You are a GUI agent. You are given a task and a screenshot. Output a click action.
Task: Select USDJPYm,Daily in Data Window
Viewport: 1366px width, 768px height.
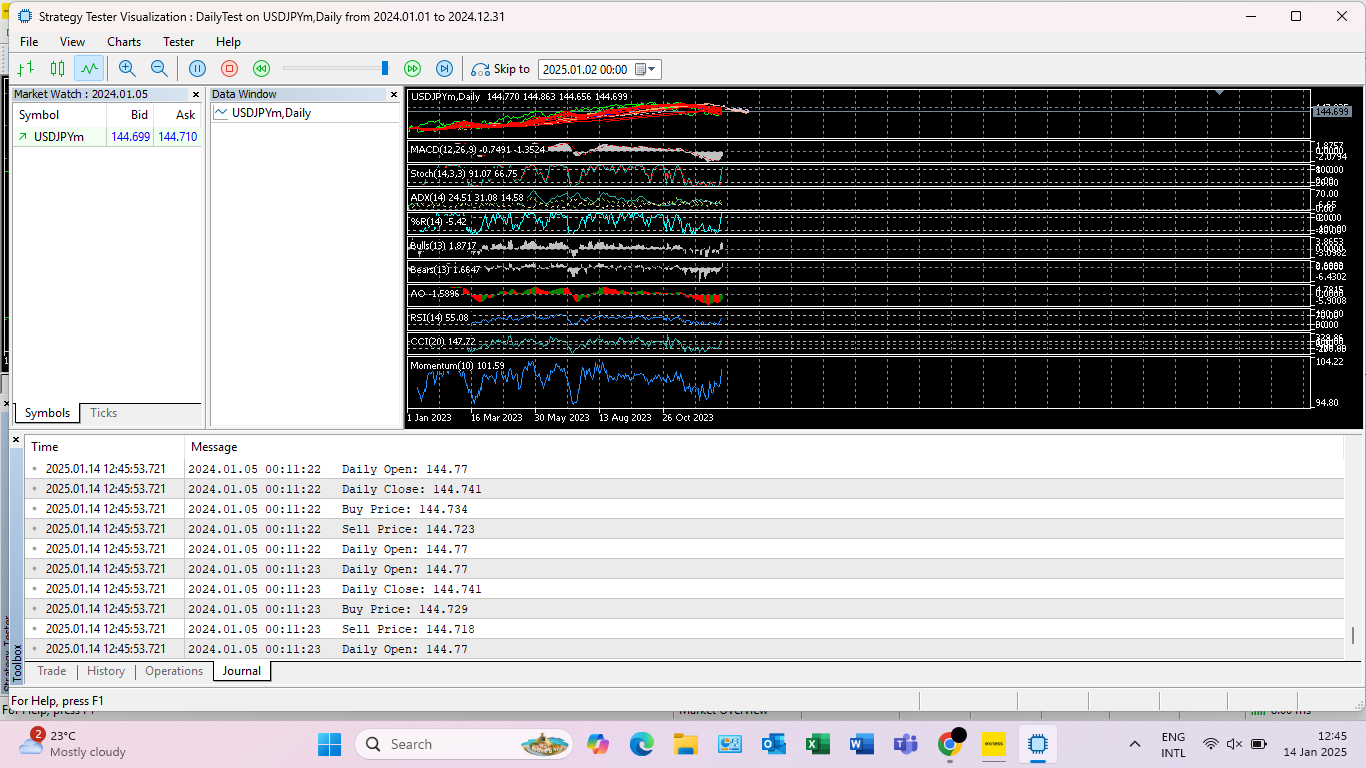tap(271, 113)
